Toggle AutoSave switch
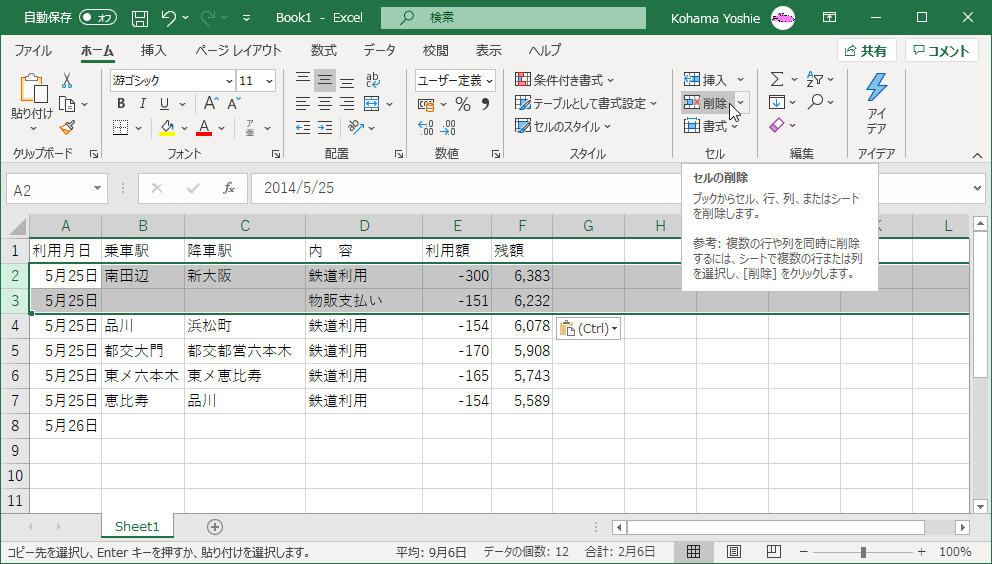The width and height of the screenshot is (992, 564). click(98, 18)
